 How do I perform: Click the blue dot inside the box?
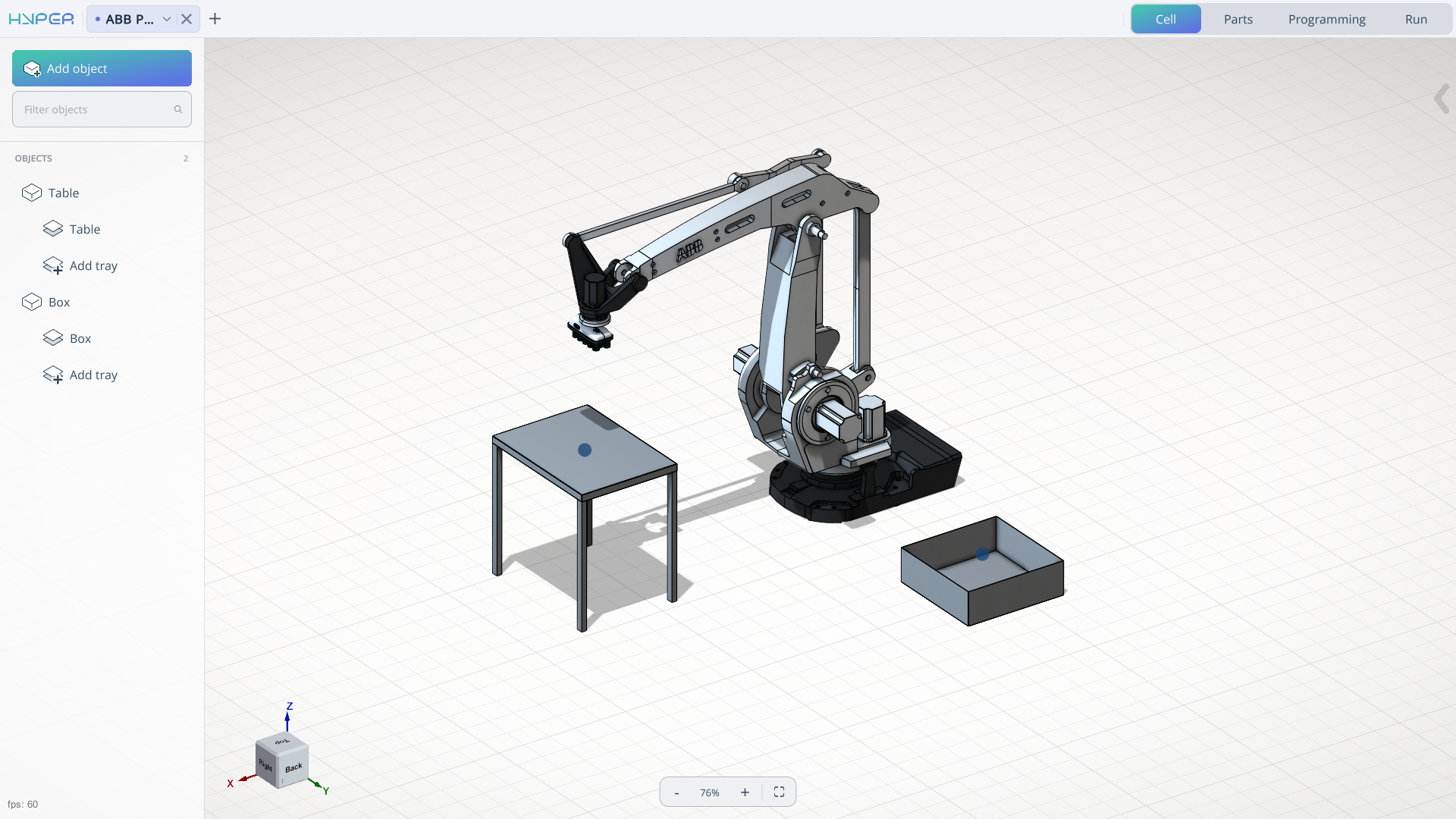click(983, 554)
